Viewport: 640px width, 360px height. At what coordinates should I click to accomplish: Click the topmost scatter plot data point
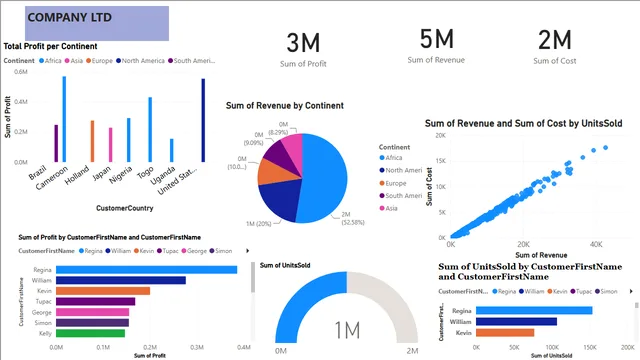click(x=605, y=148)
